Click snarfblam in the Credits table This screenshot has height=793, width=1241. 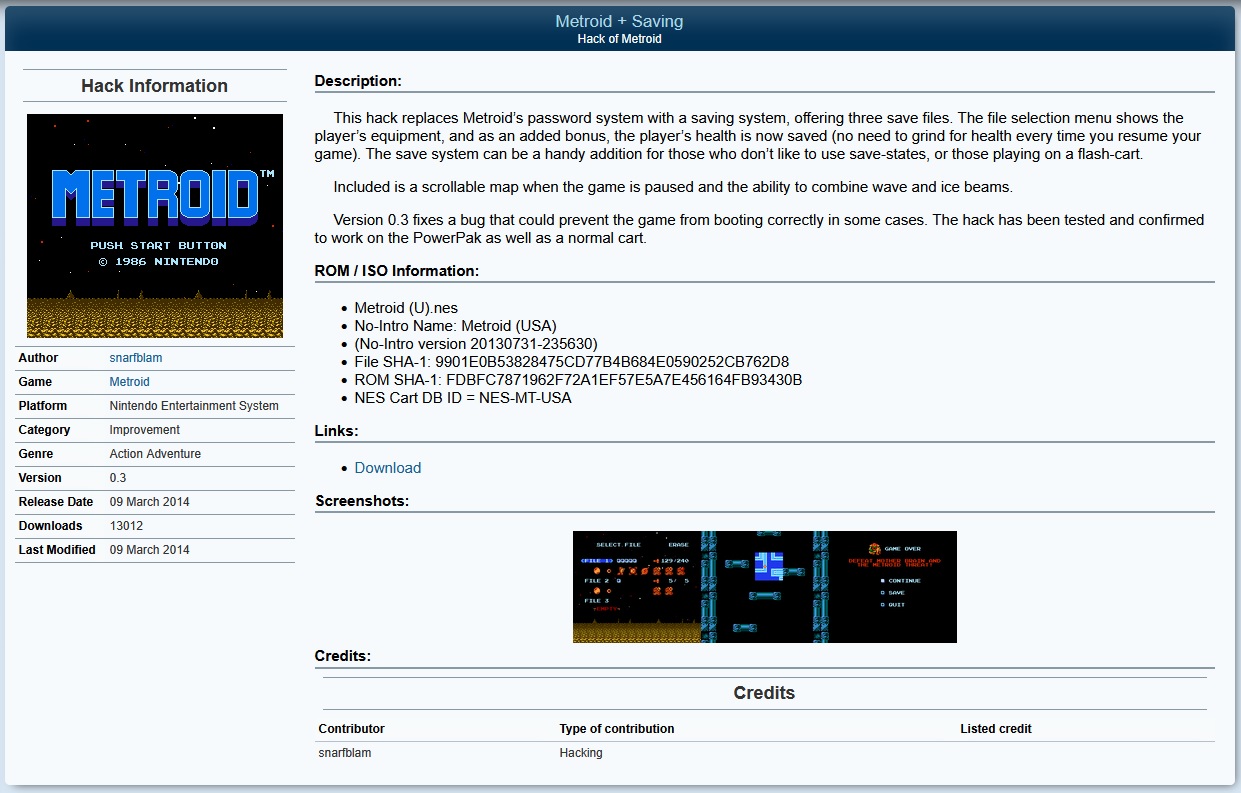click(x=345, y=753)
